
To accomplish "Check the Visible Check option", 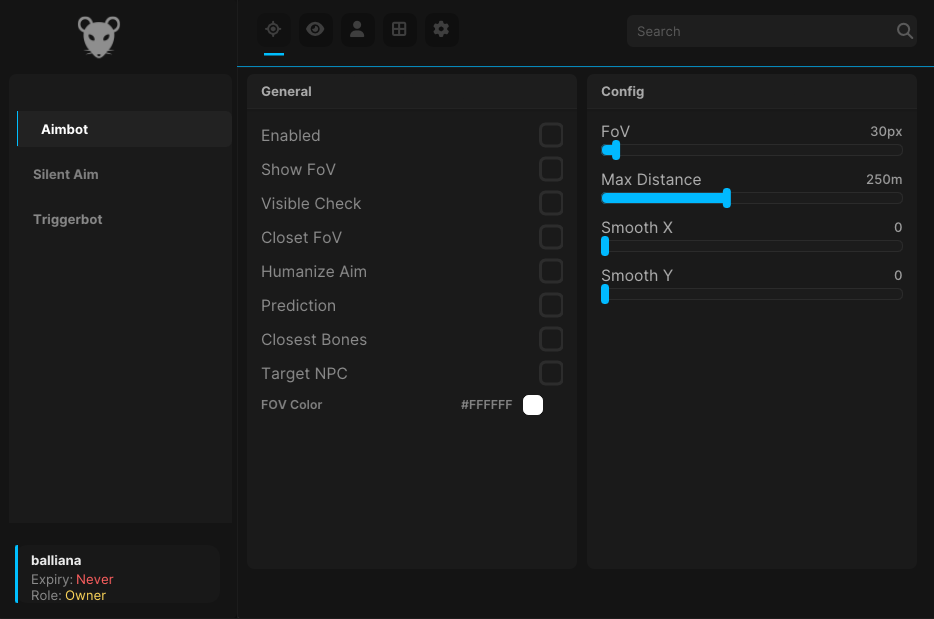I will [x=551, y=203].
